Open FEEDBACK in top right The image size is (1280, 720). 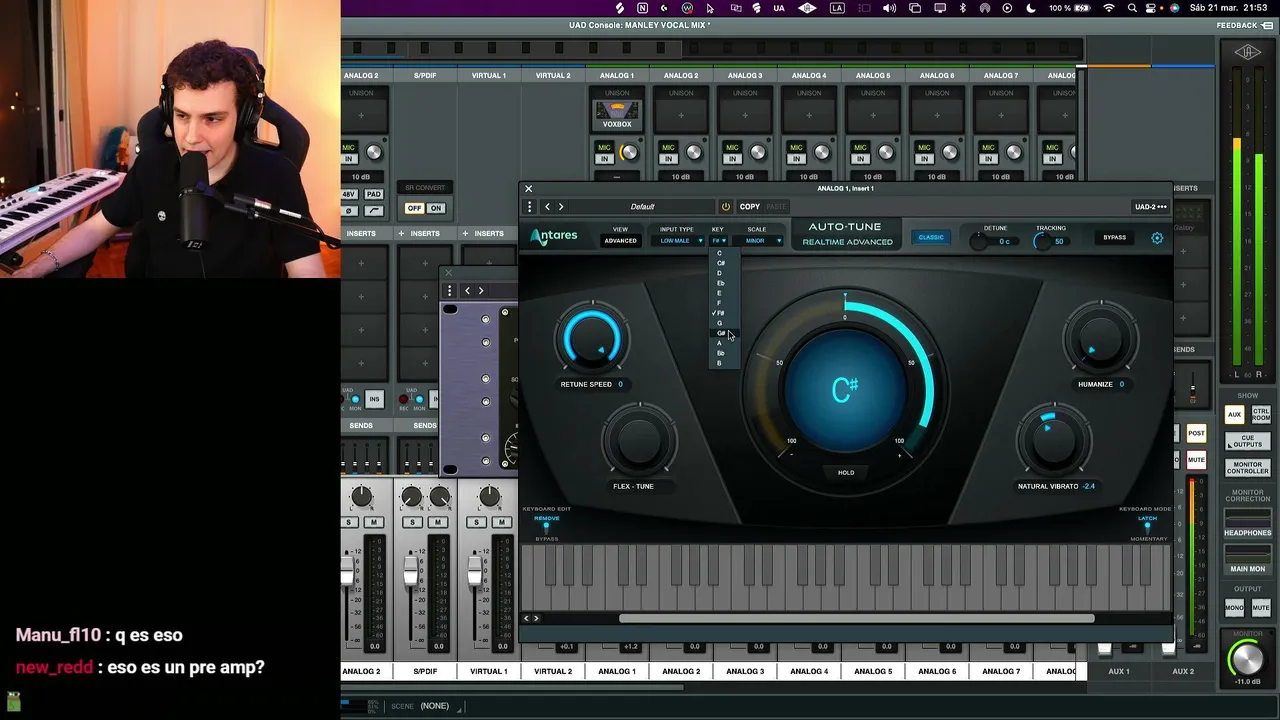coord(1243,25)
